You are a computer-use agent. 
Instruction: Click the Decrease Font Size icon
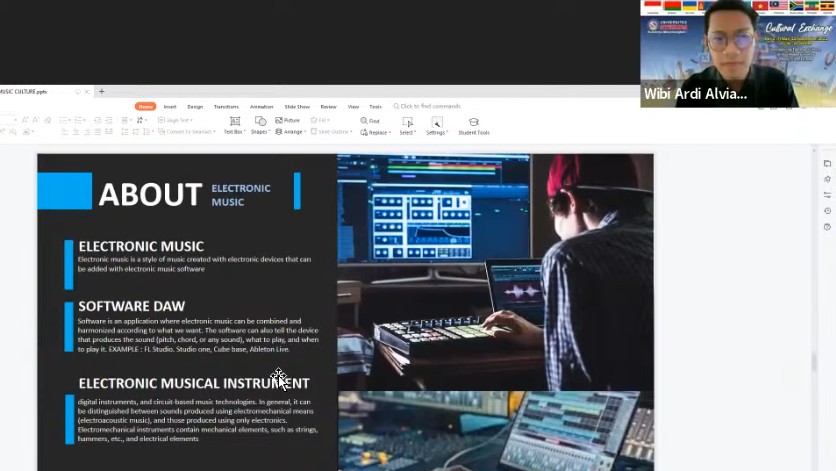pos(36,121)
